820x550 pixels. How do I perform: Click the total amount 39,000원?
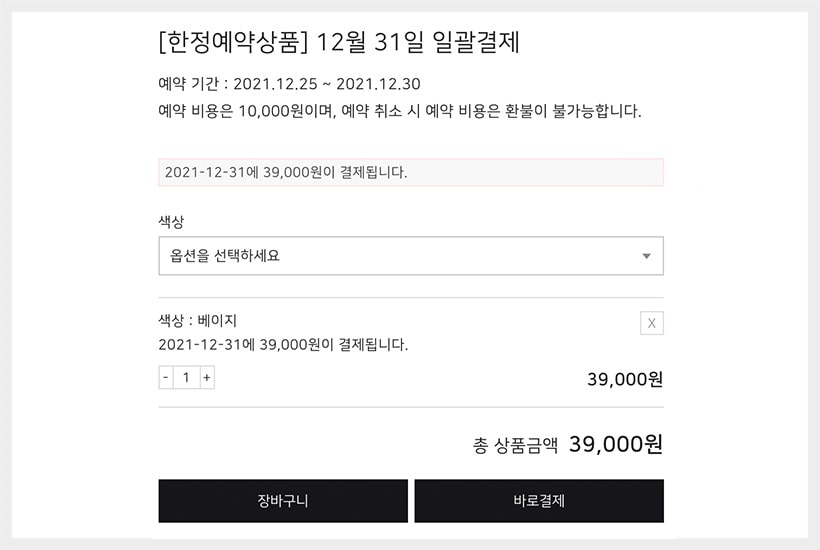[x=615, y=445]
